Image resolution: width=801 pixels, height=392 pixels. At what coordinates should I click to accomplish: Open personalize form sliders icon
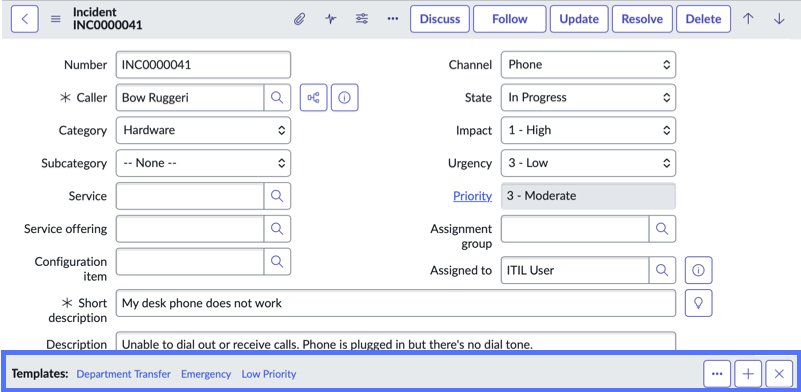362,19
